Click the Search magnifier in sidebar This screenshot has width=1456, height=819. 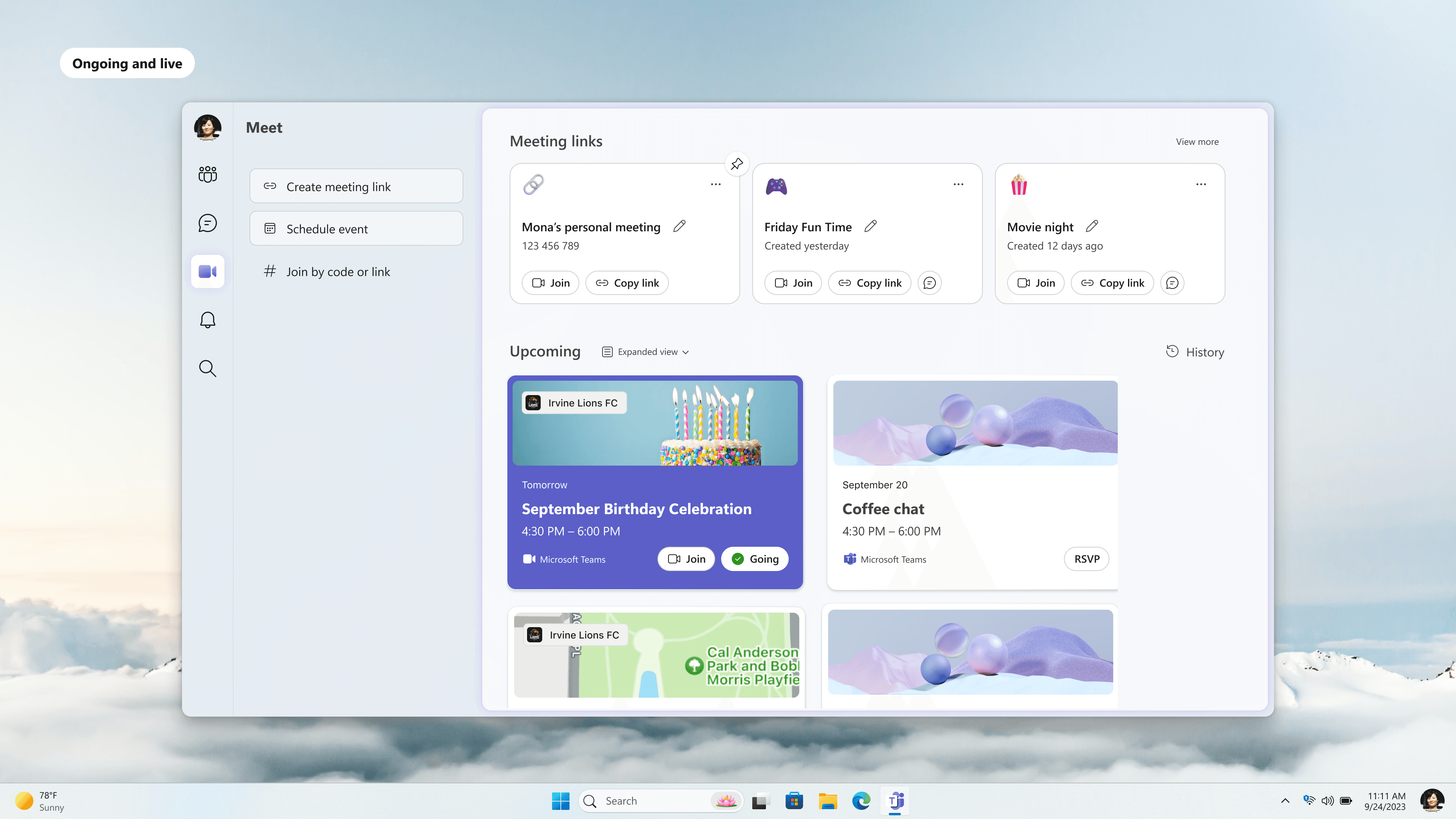coord(207,369)
